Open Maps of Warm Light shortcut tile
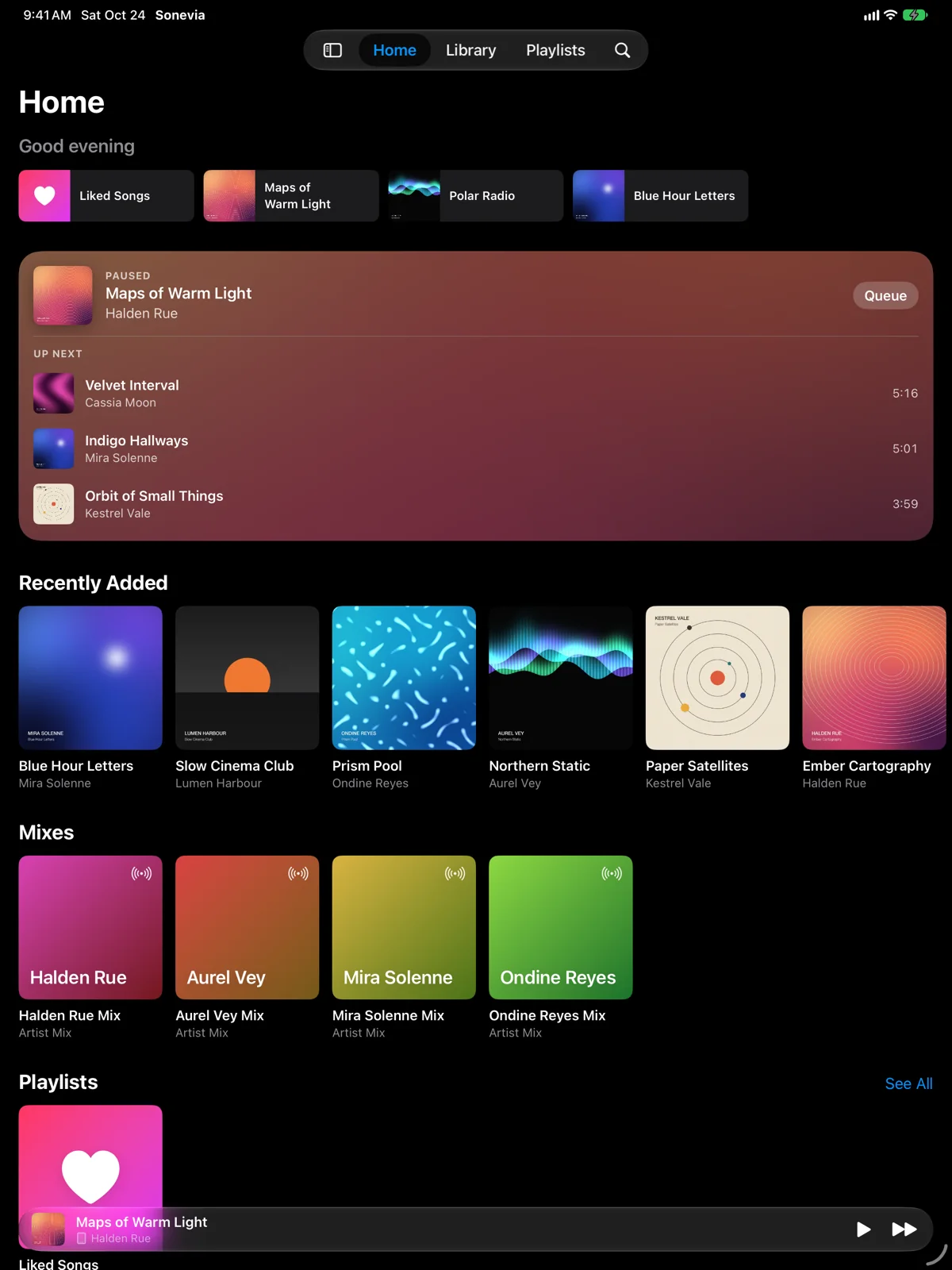 click(291, 195)
